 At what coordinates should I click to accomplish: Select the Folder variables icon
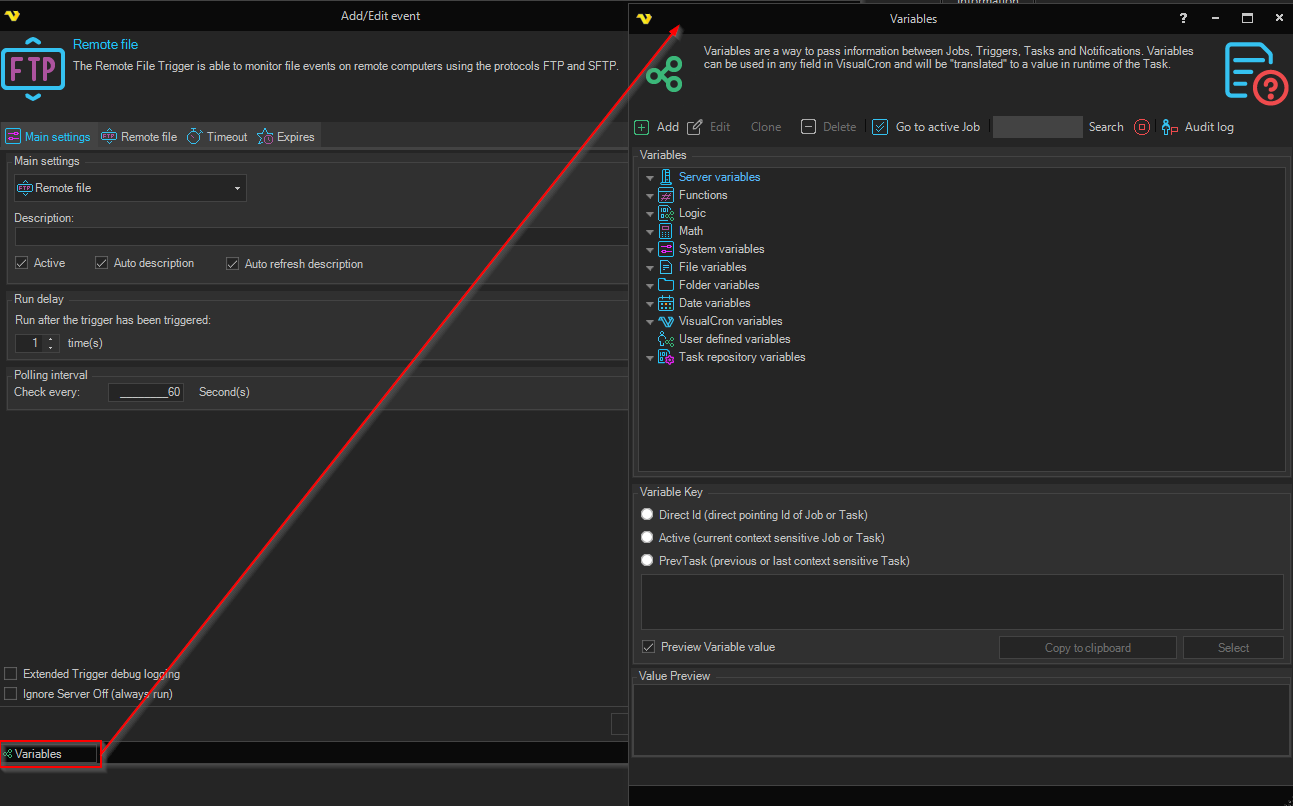pyautogui.click(x=666, y=285)
